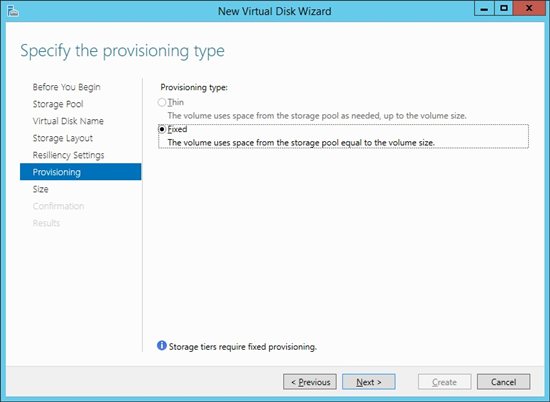Minimize the wizard window

[484, 8]
